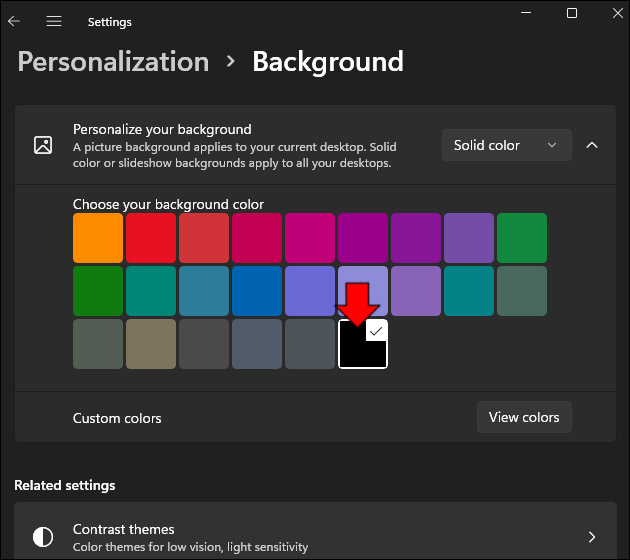Select the magenta pink swatch in the first row
The height and width of the screenshot is (560, 630).
[x=310, y=238]
